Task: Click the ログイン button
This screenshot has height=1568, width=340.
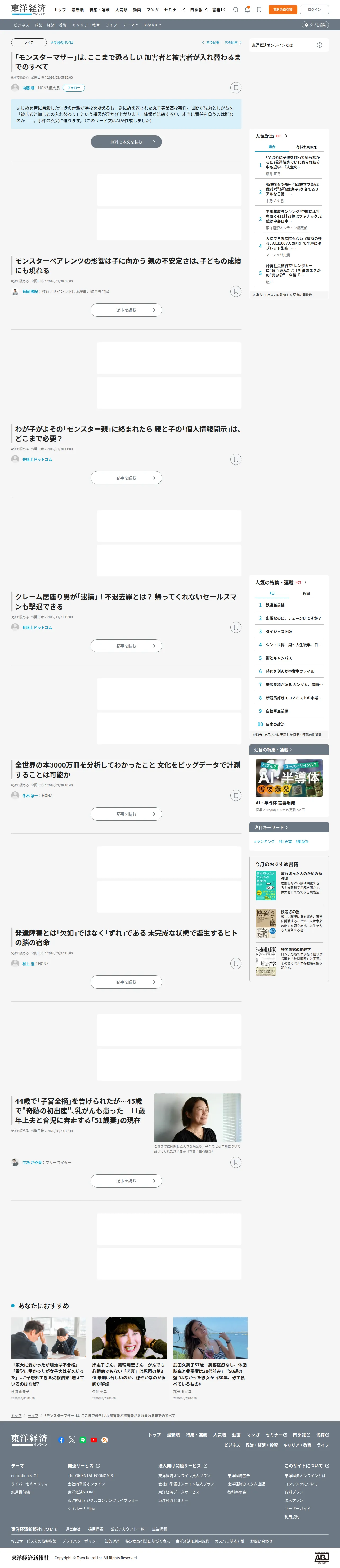Action: [315, 10]
